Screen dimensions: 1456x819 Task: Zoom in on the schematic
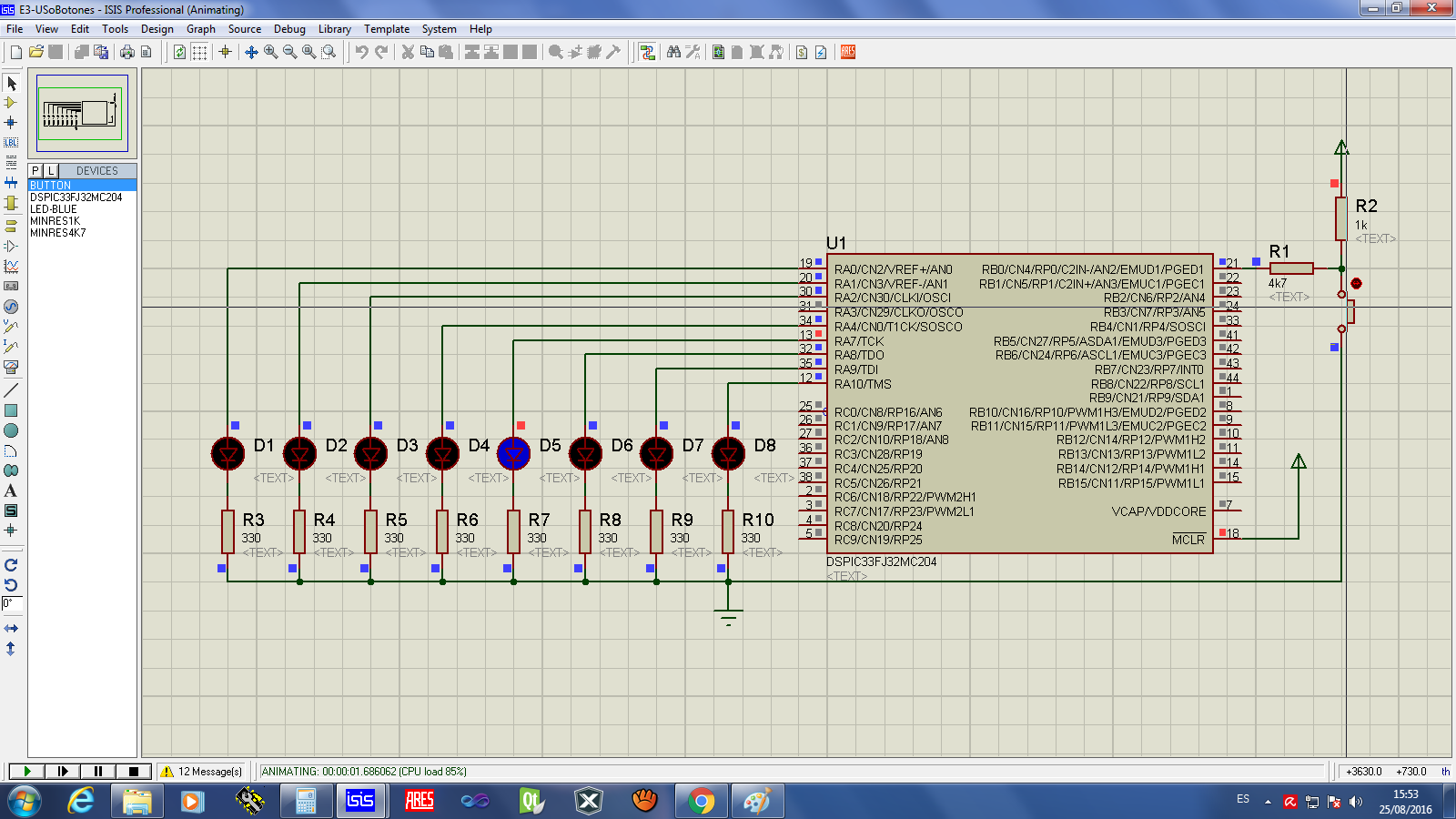tap(270, 52)
